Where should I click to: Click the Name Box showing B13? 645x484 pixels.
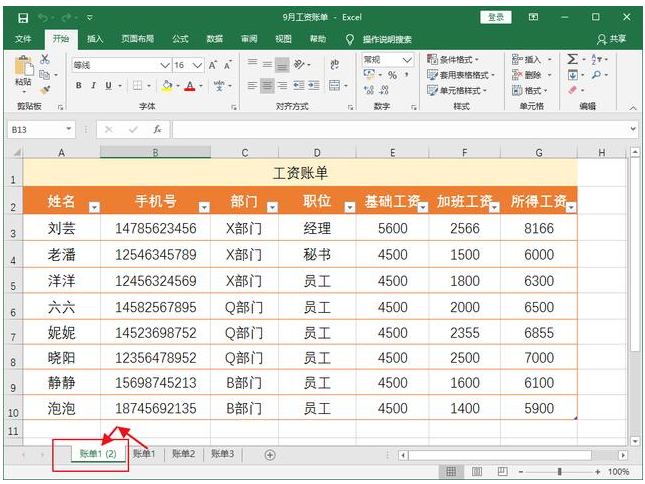35,129
